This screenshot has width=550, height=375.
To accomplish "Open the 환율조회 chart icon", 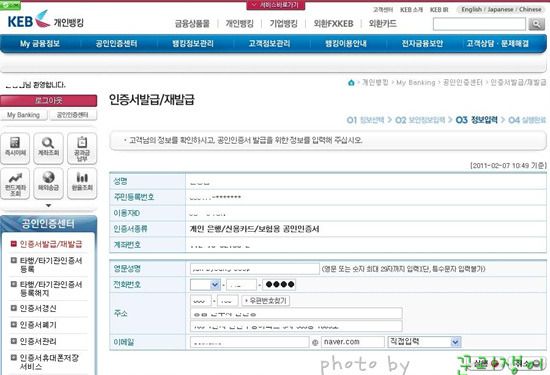I will tap(82, 183).
